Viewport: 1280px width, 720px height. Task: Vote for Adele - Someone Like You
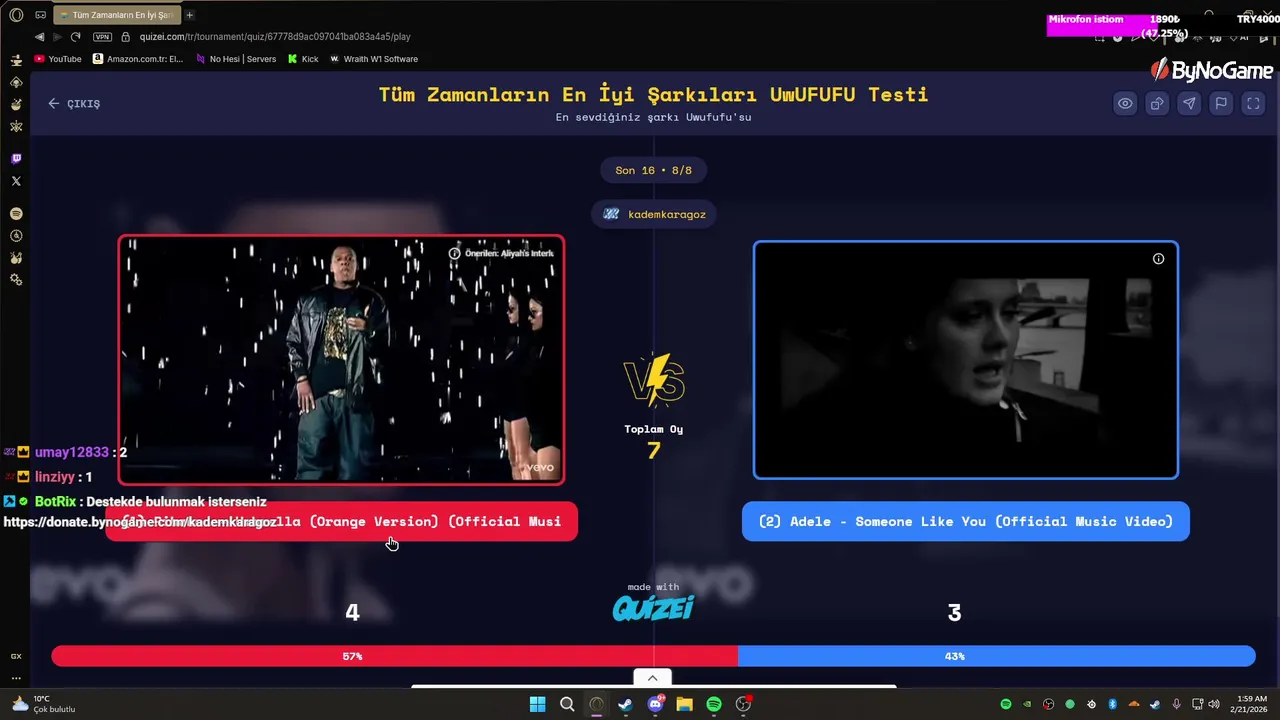[966, 521]
